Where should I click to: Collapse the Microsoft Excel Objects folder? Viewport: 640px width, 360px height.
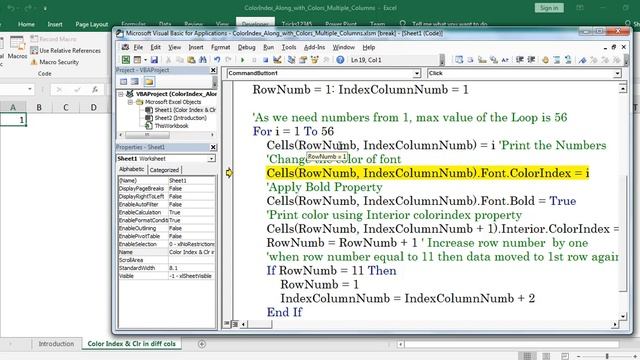click(130, 102)
